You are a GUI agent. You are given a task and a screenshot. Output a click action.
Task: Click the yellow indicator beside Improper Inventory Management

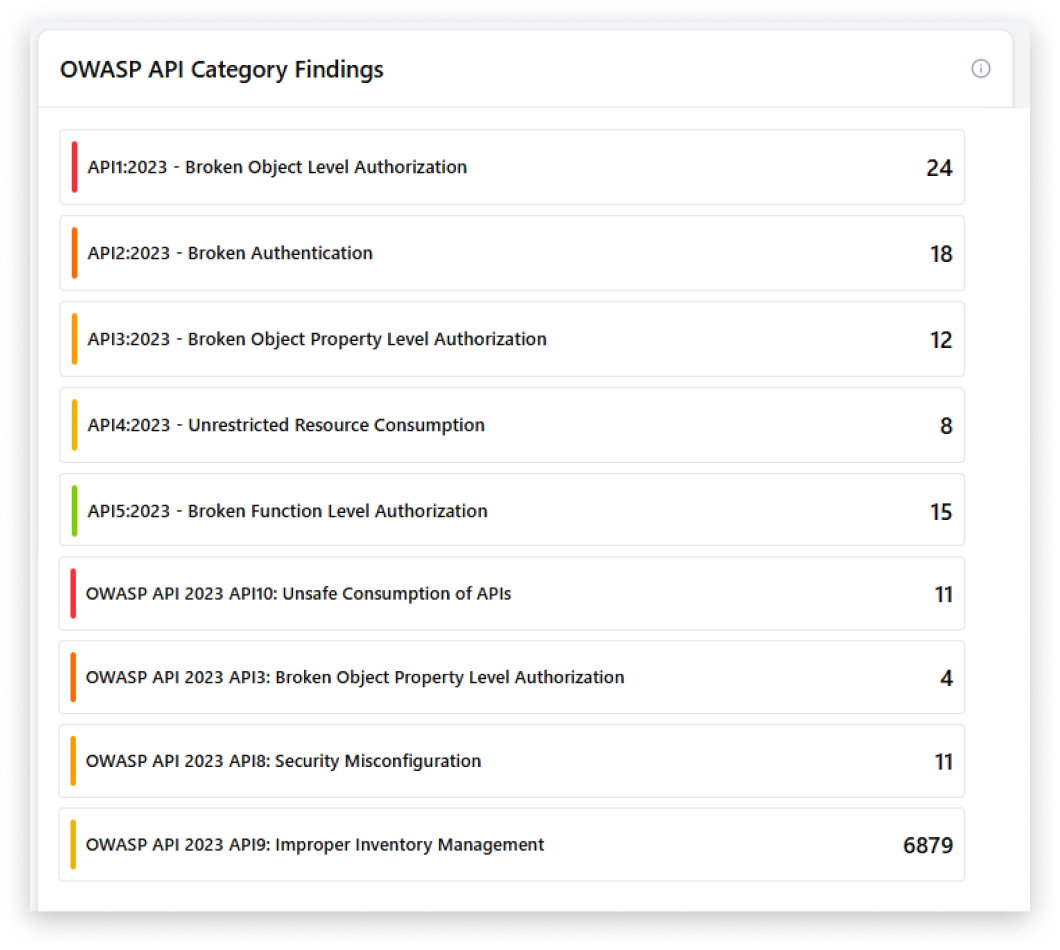(72, 844)
